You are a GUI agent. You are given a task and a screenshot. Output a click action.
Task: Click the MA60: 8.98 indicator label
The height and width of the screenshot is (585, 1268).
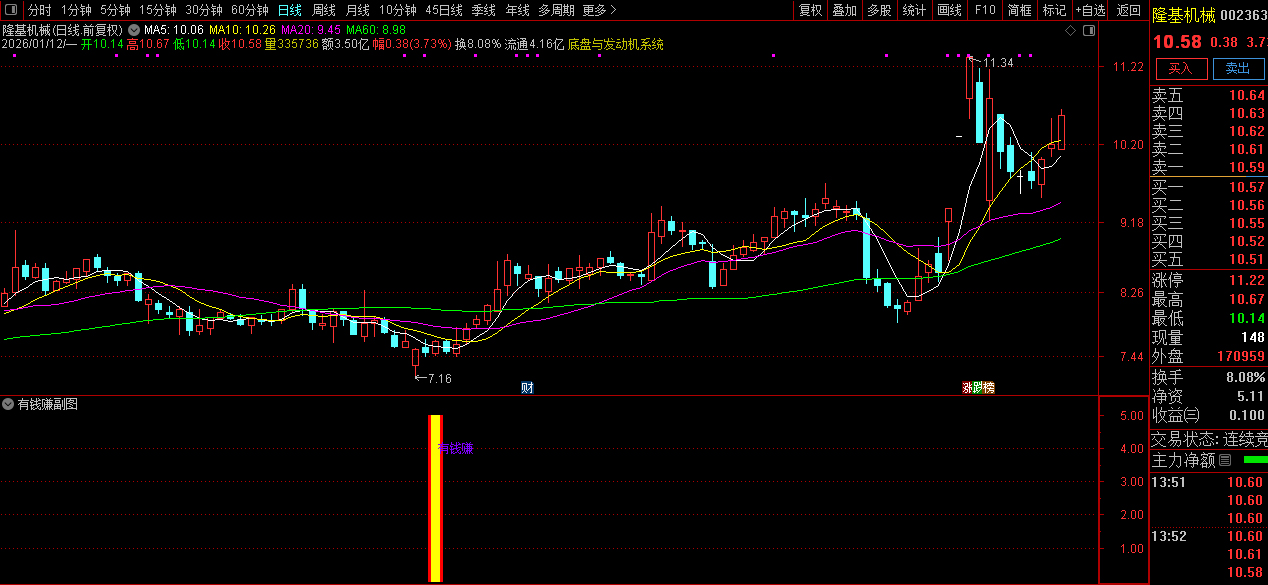tap(376, 30)
